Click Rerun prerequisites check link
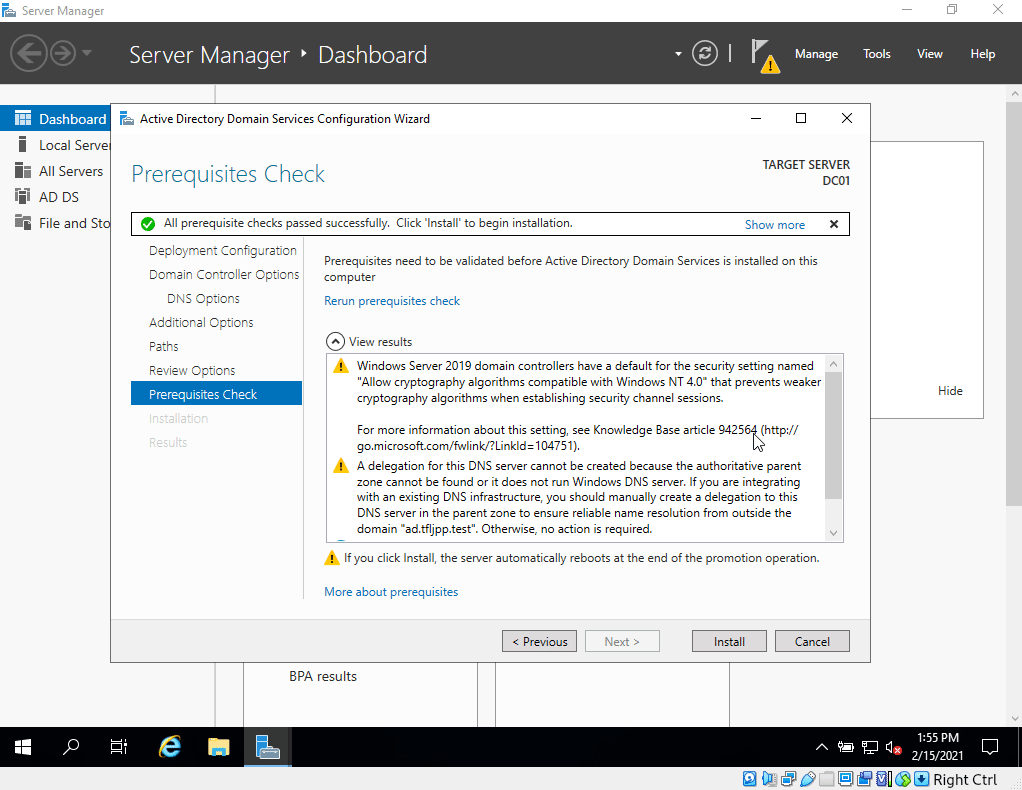 (x=392, y=300)
